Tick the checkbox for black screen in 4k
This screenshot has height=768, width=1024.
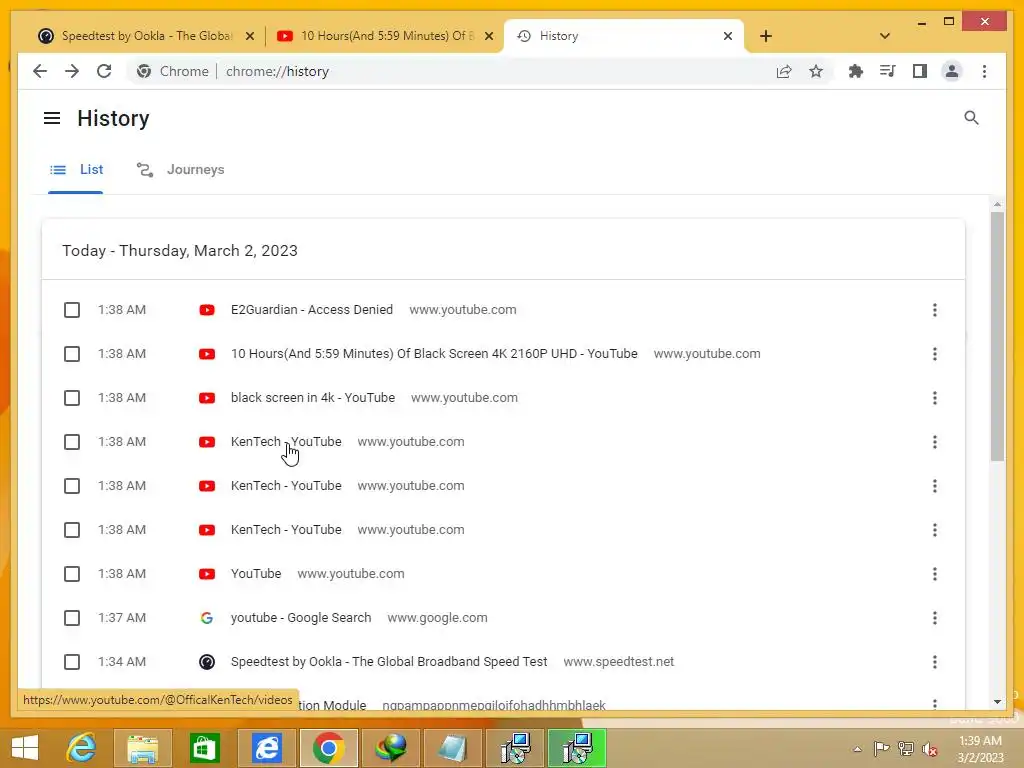tap(72, 398)
